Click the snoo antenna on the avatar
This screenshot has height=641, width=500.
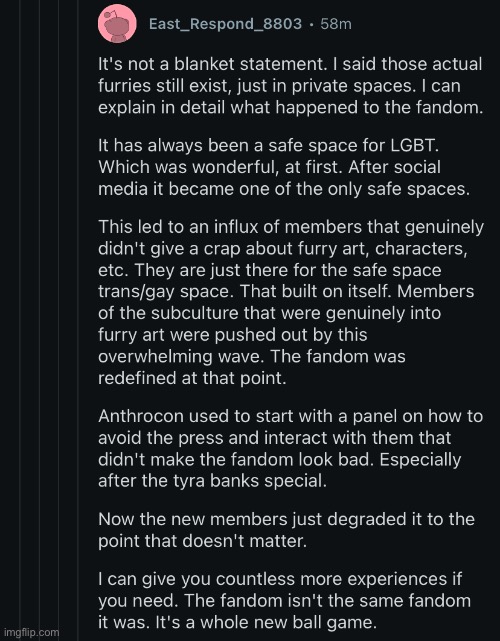click(x=108, y=16)
